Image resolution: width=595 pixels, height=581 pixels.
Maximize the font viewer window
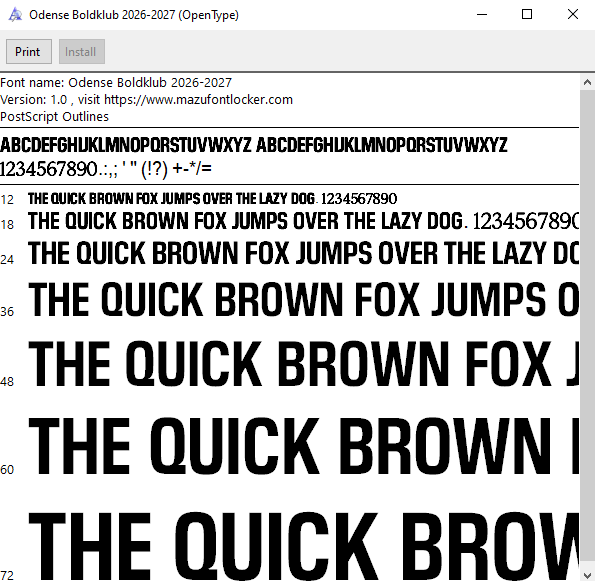pos(527,15)
